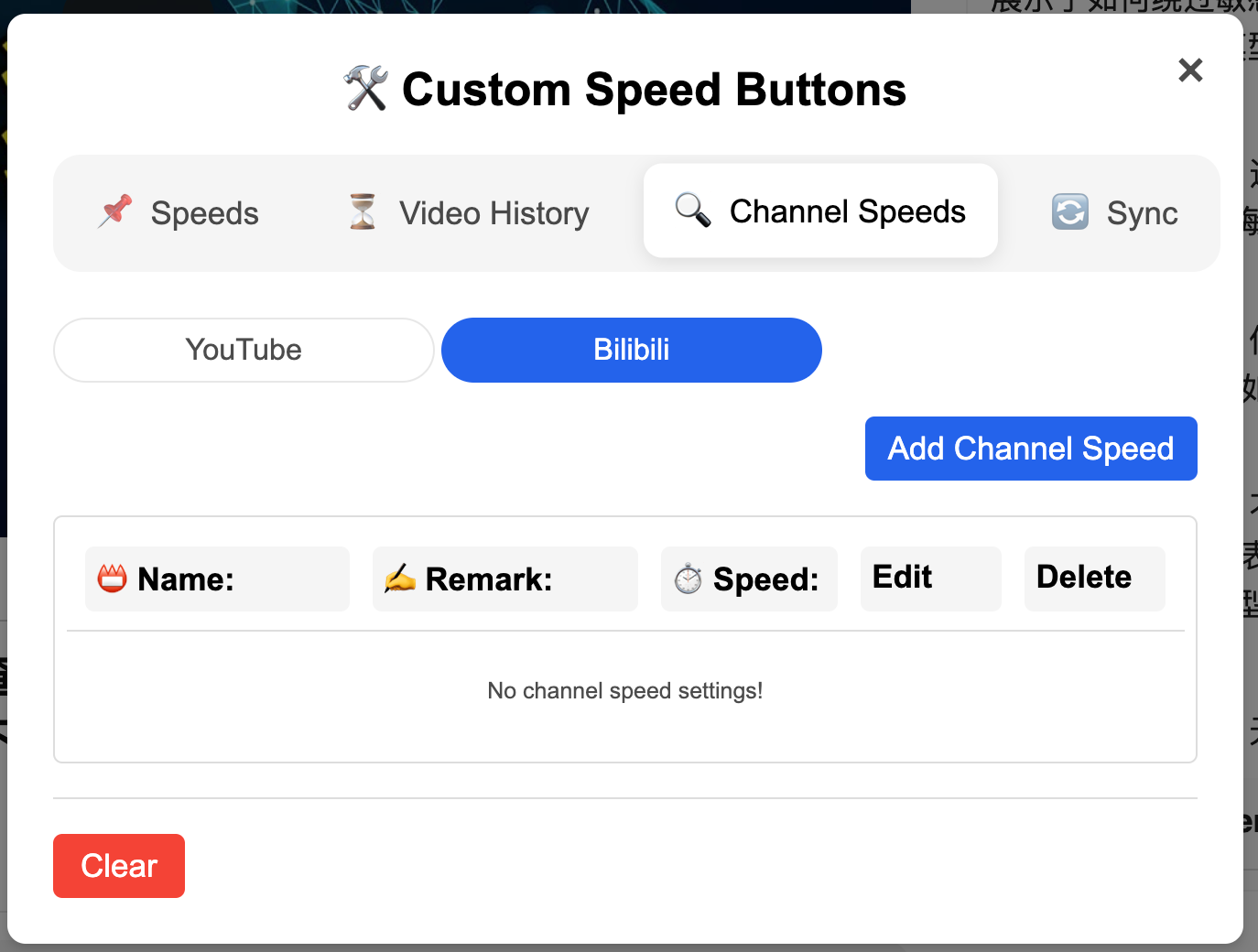Select the Bilibili platform toggle

click(632, 350)
